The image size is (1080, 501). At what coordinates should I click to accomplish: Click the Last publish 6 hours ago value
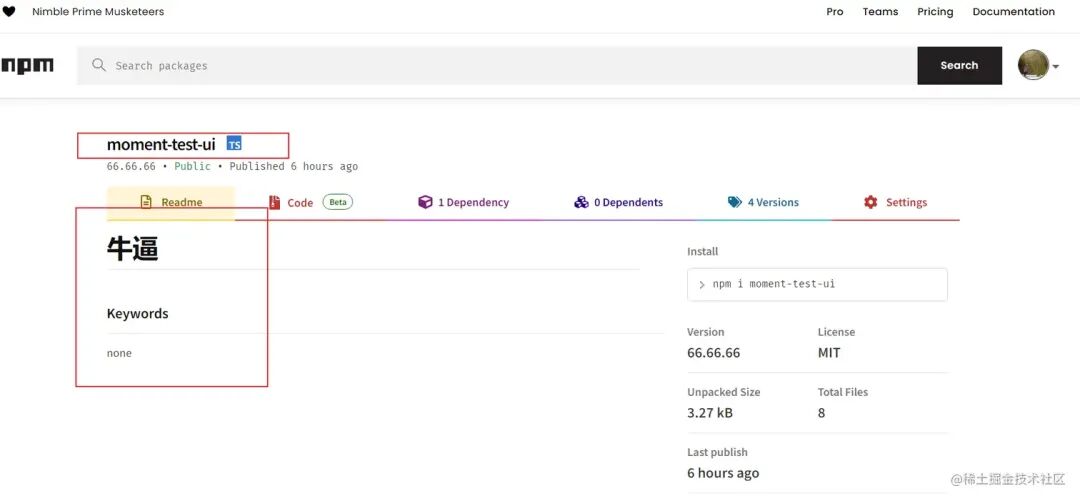[723, 473]
